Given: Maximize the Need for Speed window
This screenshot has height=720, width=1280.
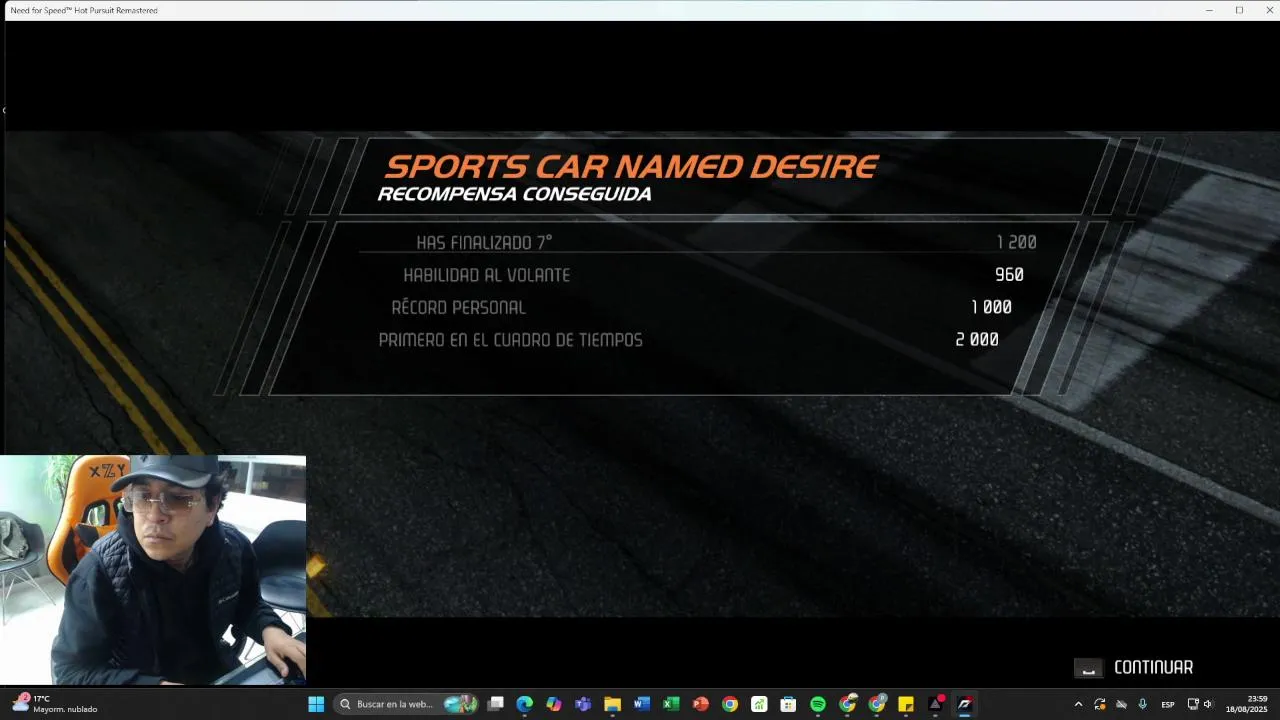Looking at the screenshot, I should [x=1239, y=10].
